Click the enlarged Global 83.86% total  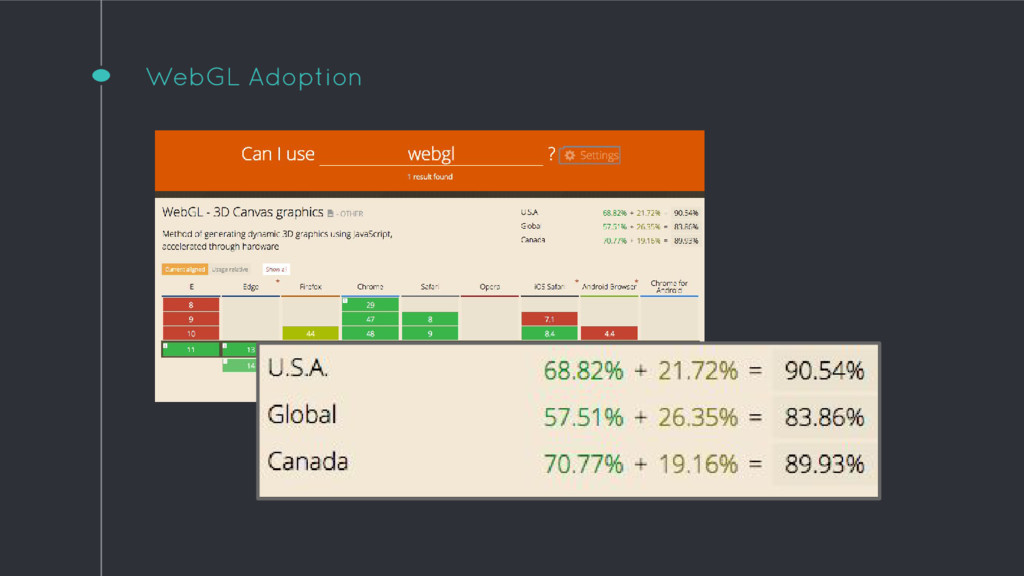(824, 416)
